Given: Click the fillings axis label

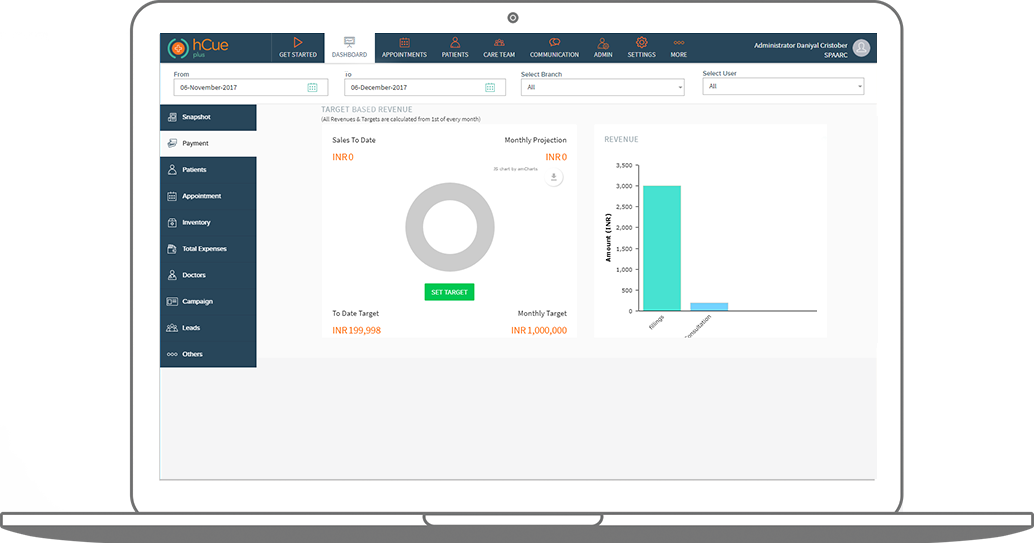Looking at the screenshot, I should pos(657,322).
